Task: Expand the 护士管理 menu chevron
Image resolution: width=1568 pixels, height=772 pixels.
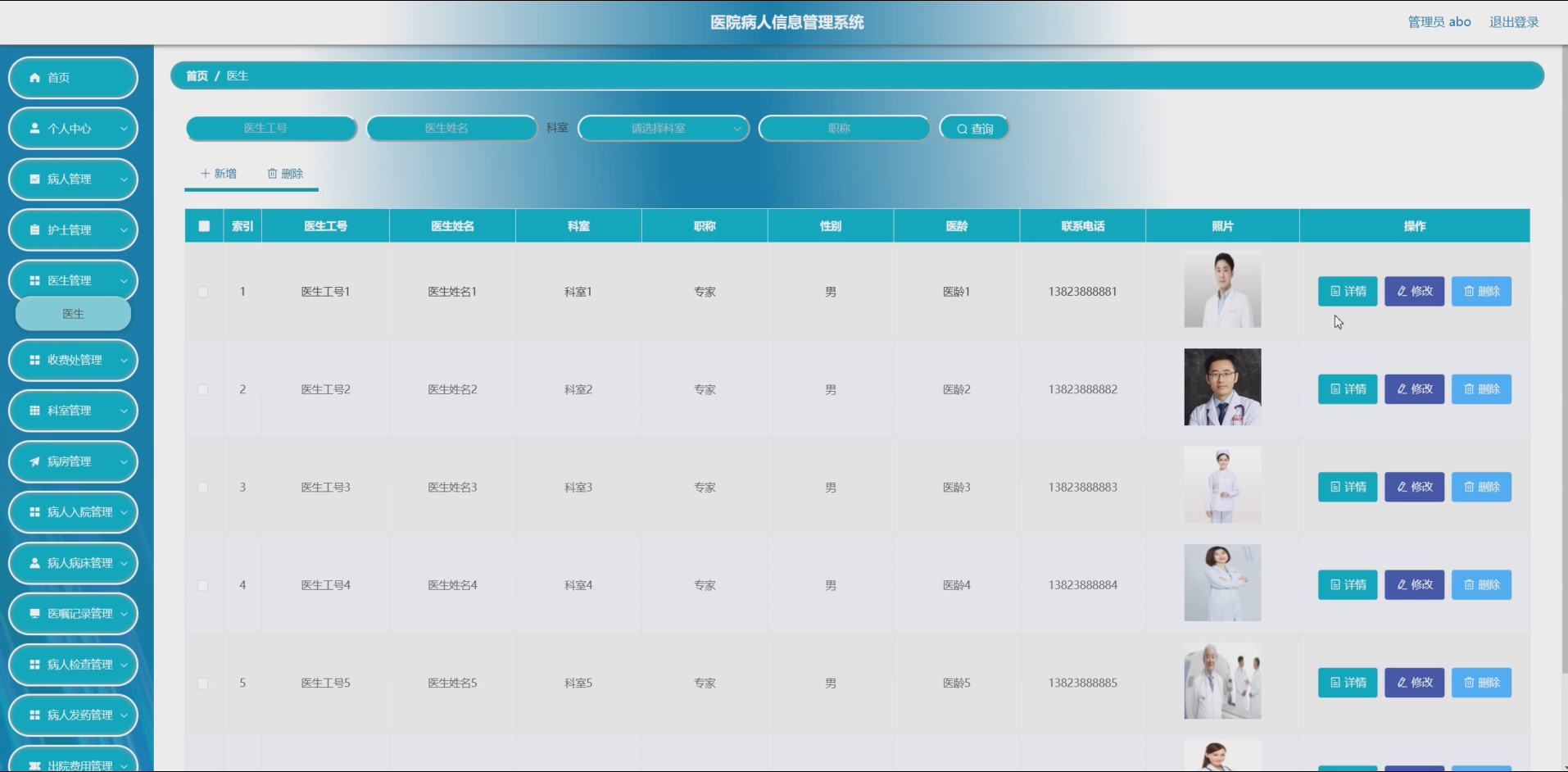Action: click(124, 230)
